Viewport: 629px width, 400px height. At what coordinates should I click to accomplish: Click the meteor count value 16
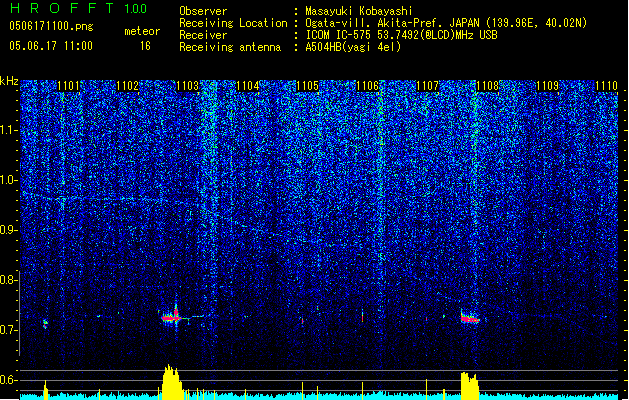tap(145, 46)
